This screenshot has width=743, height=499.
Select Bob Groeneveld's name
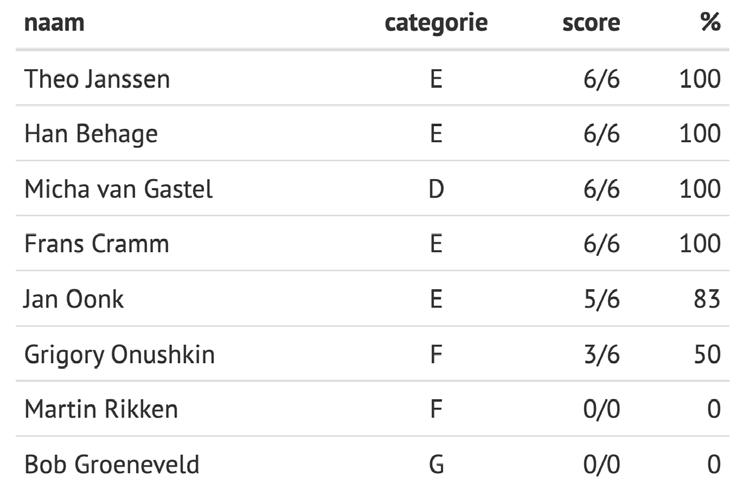coord(112,464)
